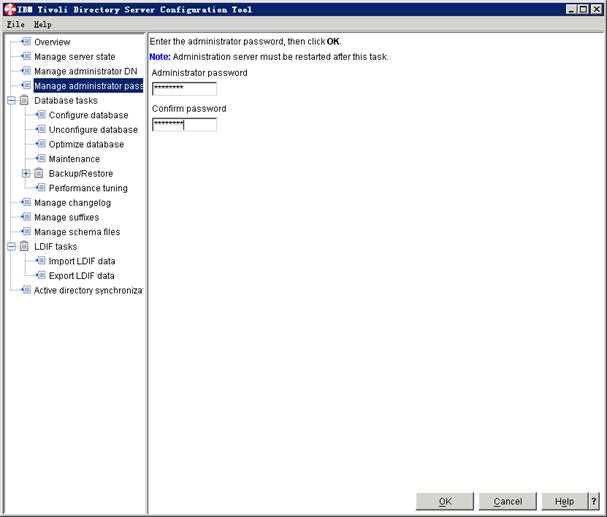
Task: Click the LDIF tasks folder icon
Action: [24, 246]
